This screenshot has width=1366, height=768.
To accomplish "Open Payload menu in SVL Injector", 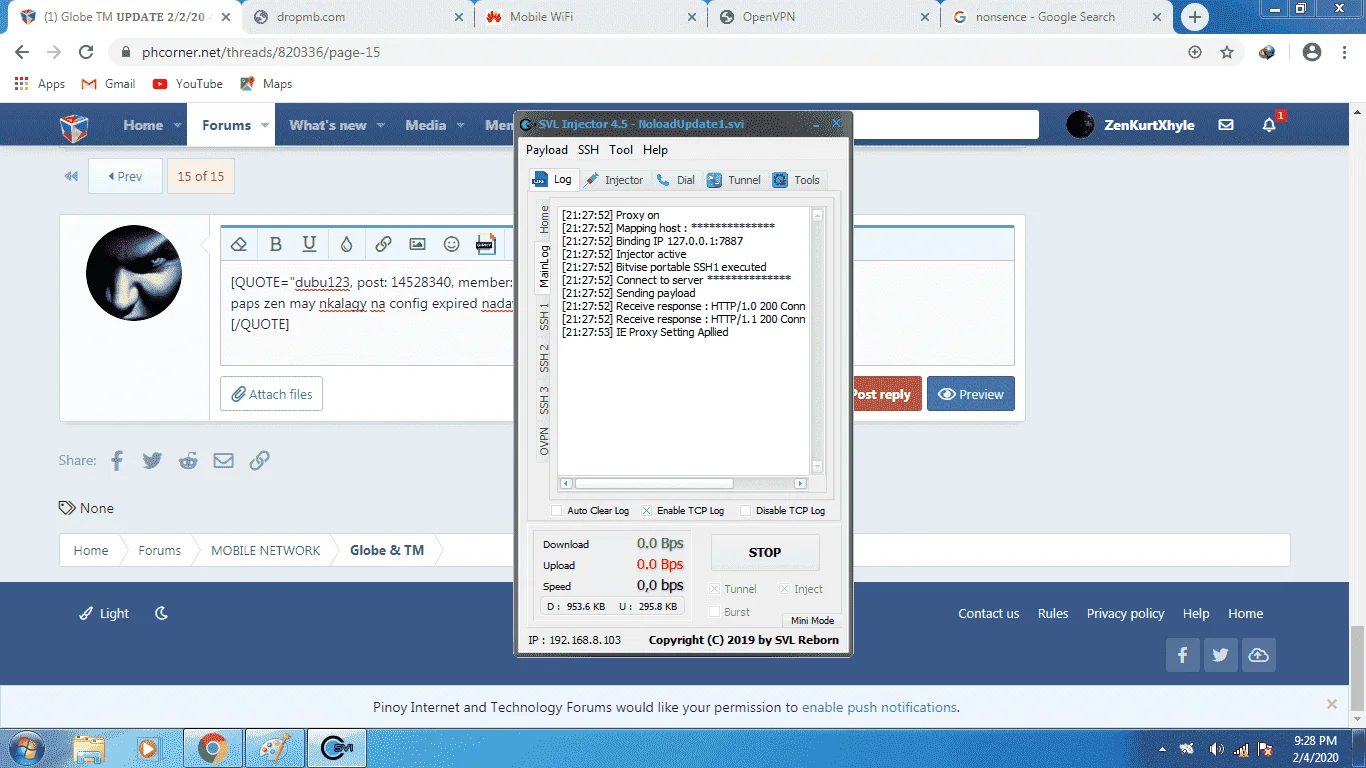I will (547, 150).
